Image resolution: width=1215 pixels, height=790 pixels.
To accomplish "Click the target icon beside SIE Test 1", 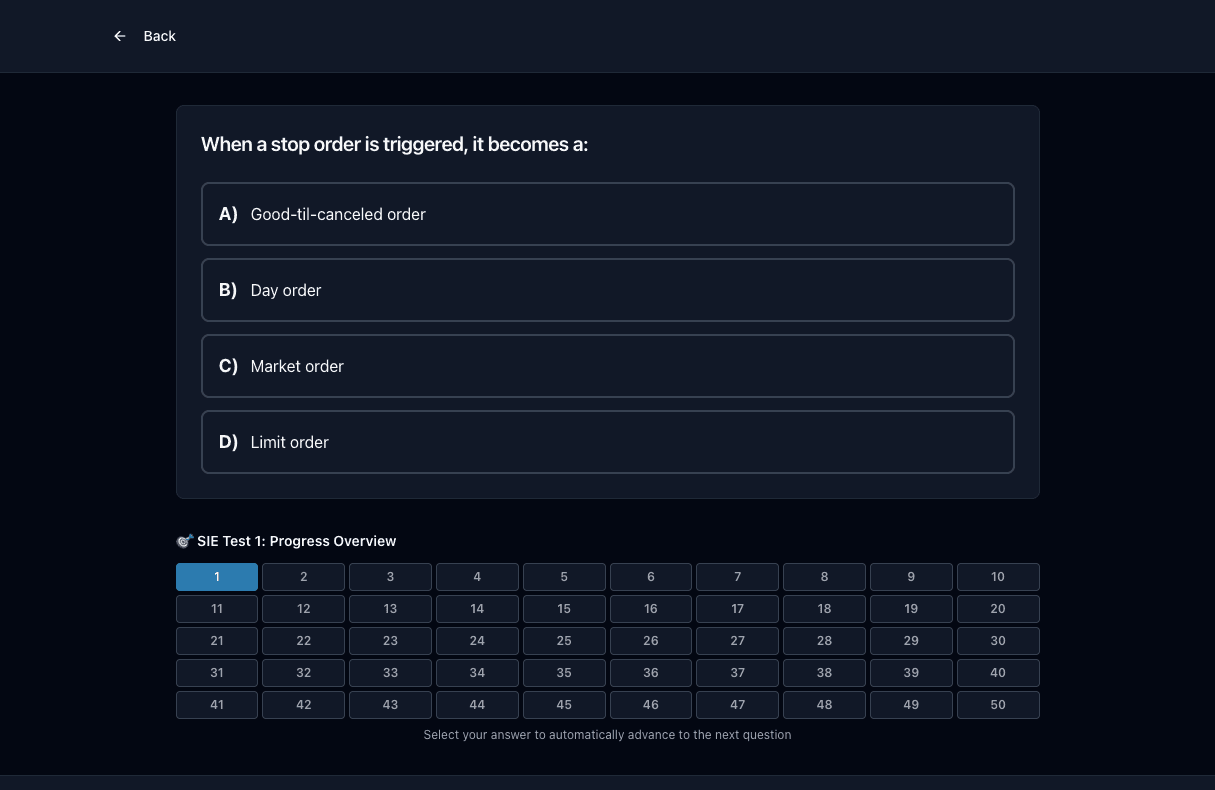I will 184,541.
